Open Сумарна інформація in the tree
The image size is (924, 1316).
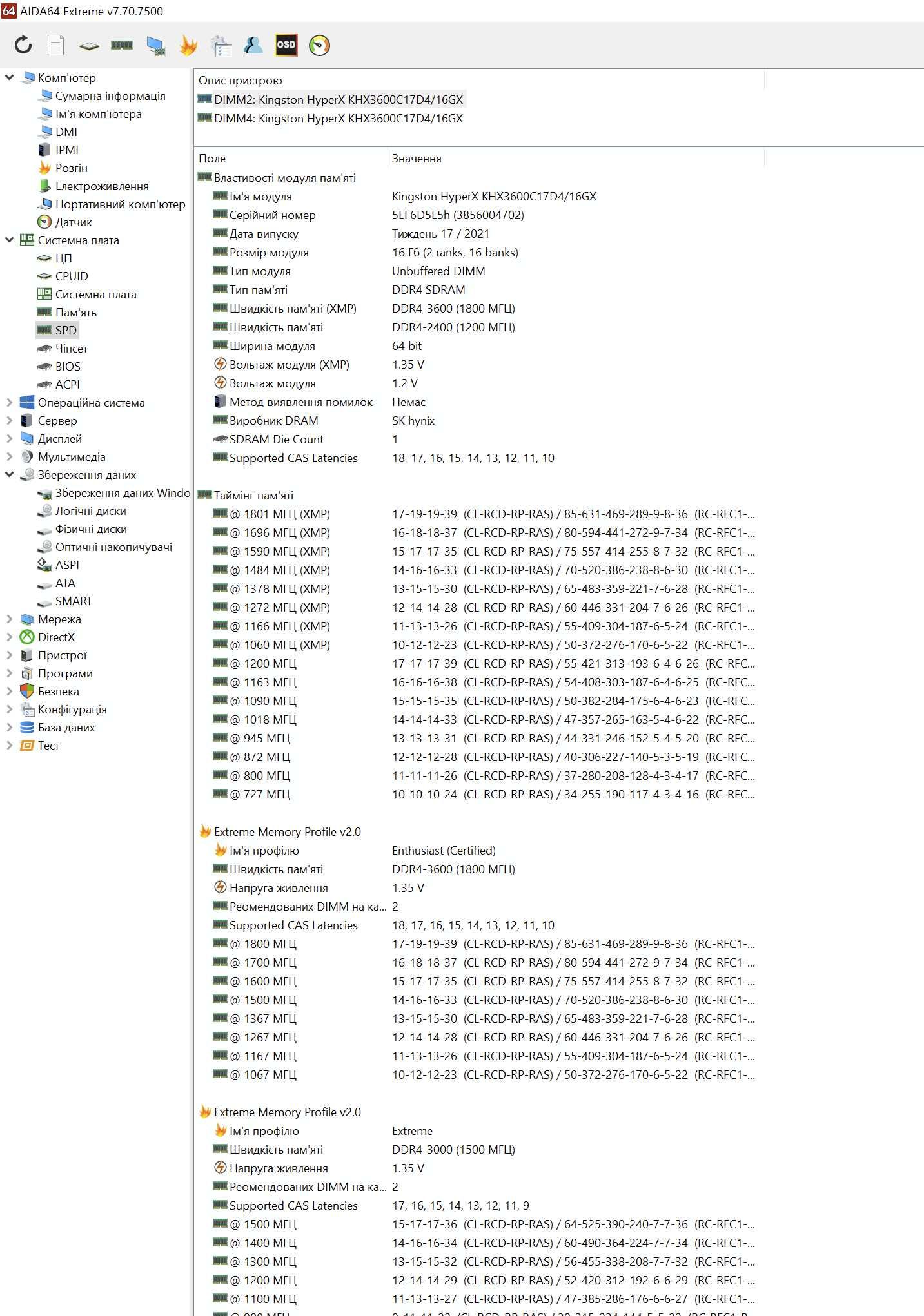point(110,95)
